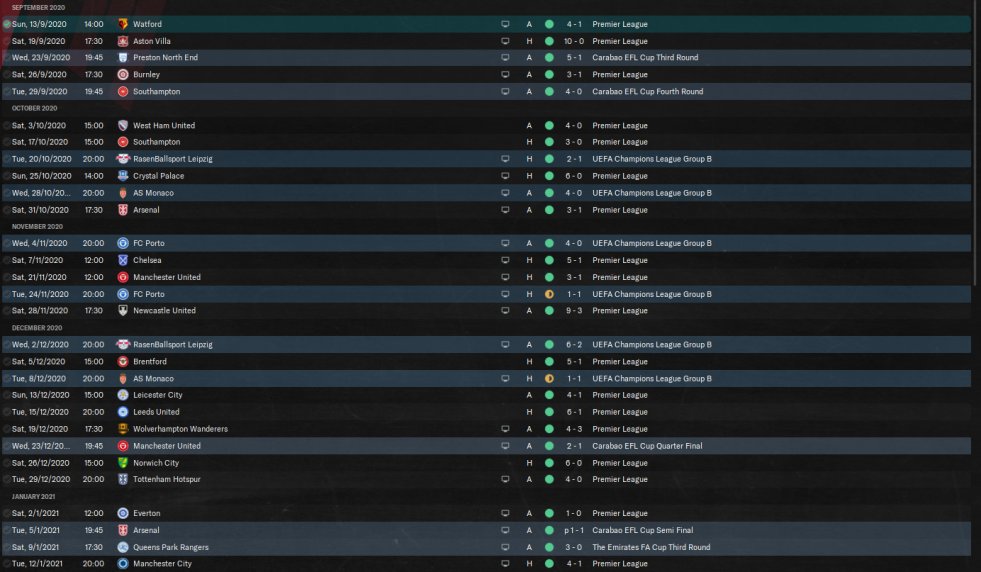Click the TV broadcast icon on the Burnley row
Image resolution: width=981 pixels, height=572 pixels.
(x=505, y=74)
